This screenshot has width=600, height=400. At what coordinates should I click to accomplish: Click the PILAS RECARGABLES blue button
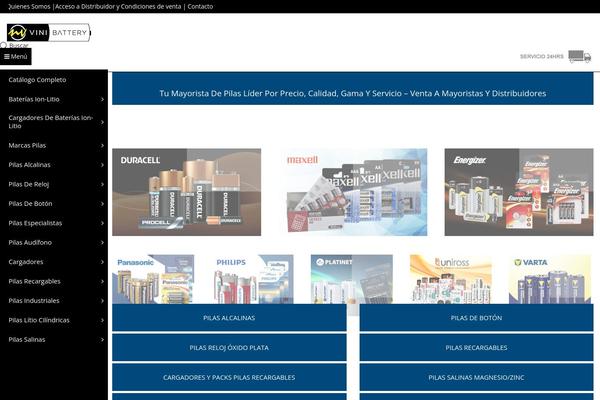pos(476,348)
